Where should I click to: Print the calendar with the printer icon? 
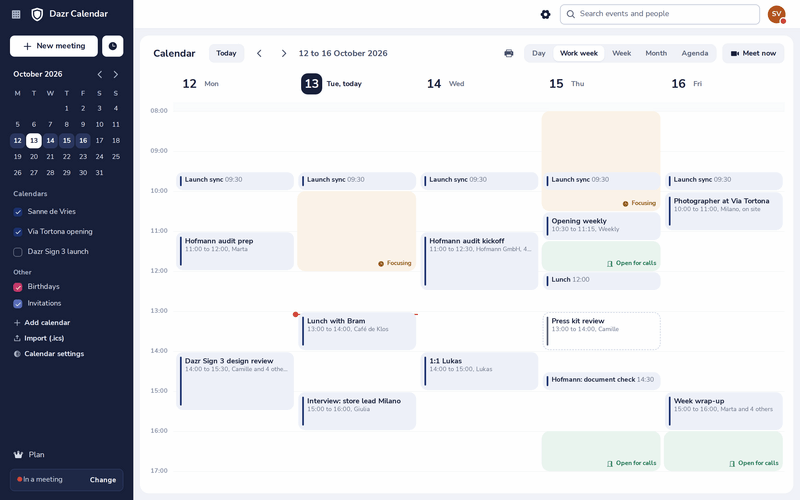pyautogui.click(x=509, y=54)
